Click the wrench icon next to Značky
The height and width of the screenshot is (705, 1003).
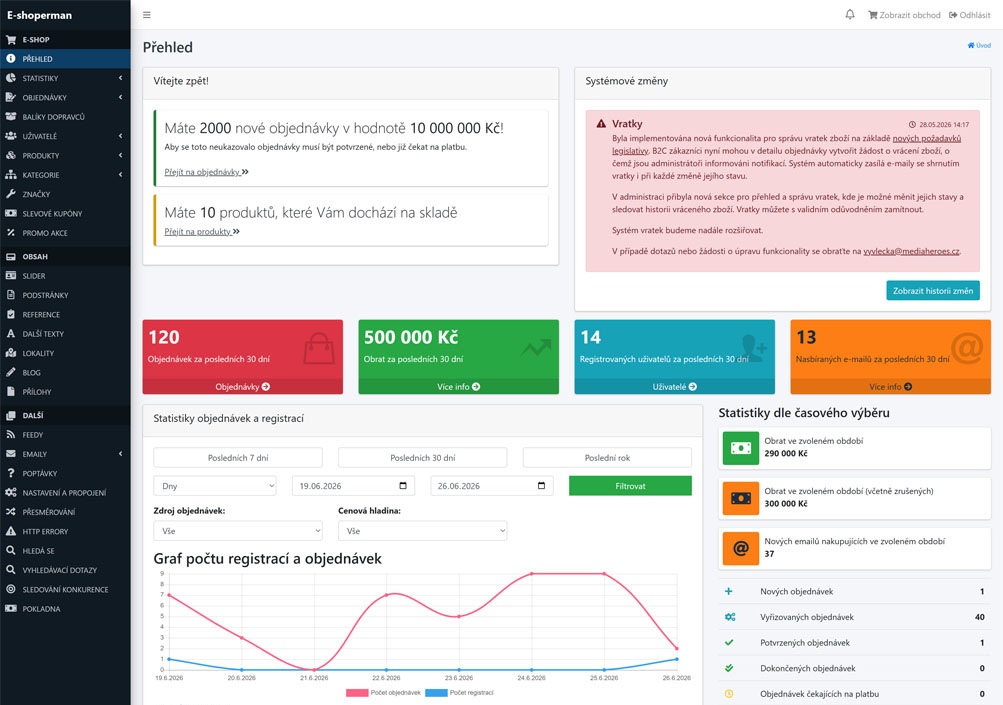pos(11,194)
